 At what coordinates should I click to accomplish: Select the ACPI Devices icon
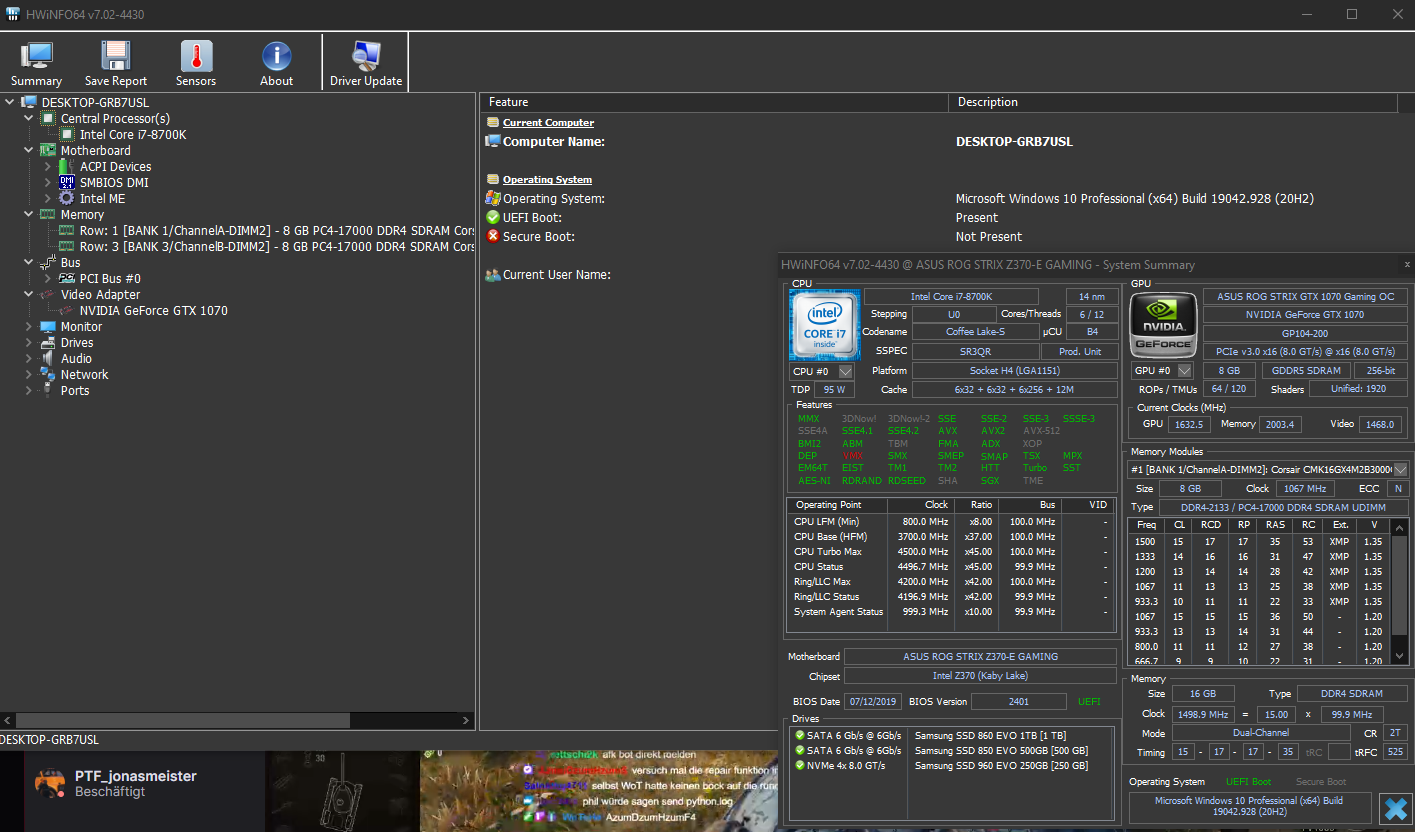(x=67, y=167)
